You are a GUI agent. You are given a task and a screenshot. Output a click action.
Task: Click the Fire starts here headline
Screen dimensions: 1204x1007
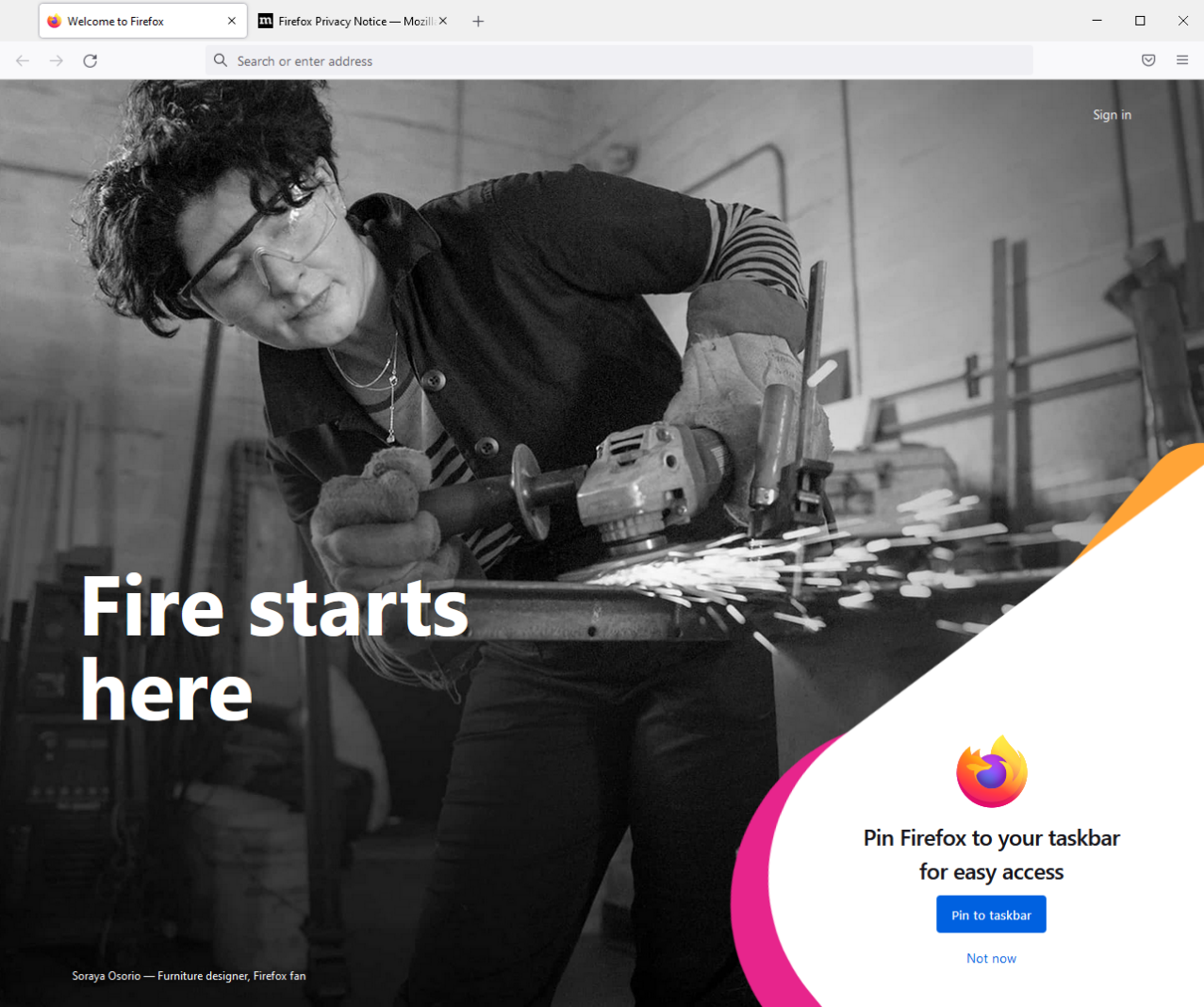(x=274, y=649)
